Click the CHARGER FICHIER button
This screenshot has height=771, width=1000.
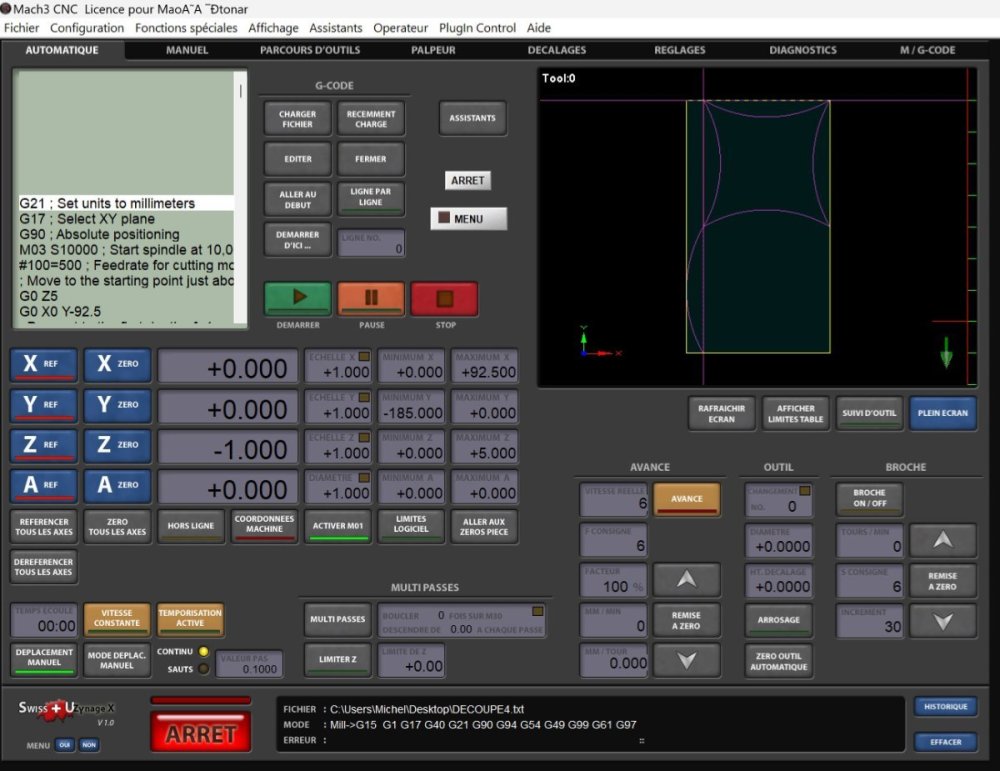pos(297,119)
